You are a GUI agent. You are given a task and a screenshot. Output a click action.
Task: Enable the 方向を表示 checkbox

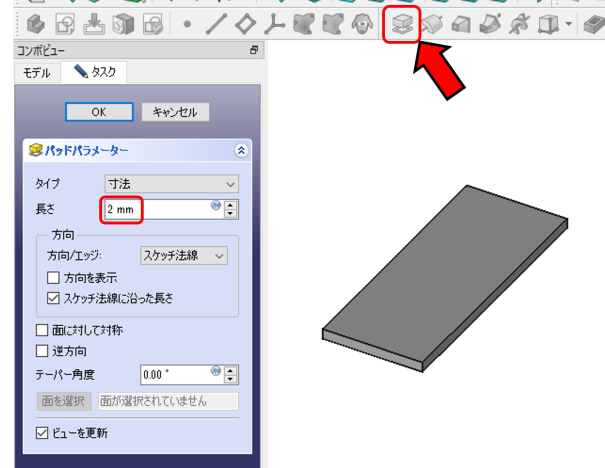(x=53, y=278)
